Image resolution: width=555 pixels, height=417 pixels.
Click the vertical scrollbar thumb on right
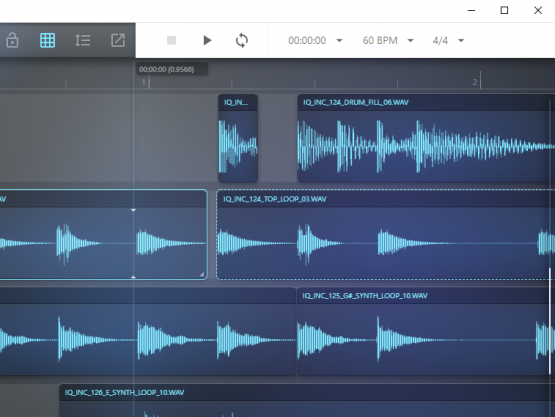[550, 321]
